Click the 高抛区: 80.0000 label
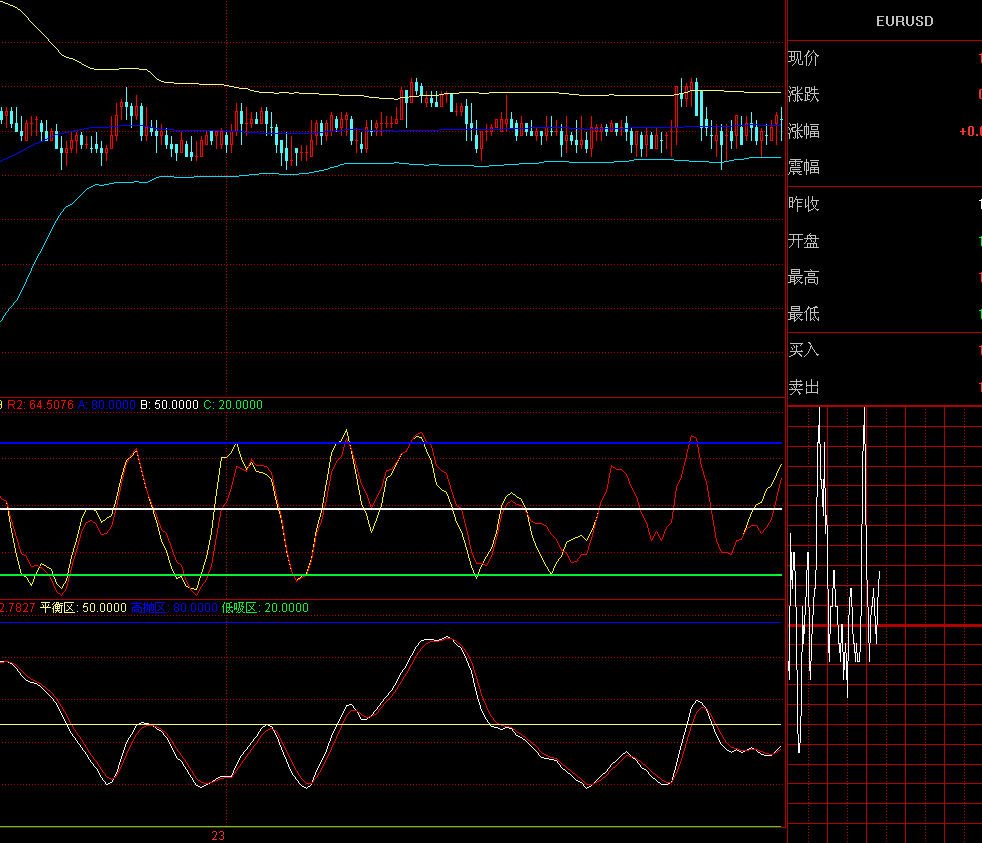 [x=174, y=608]
